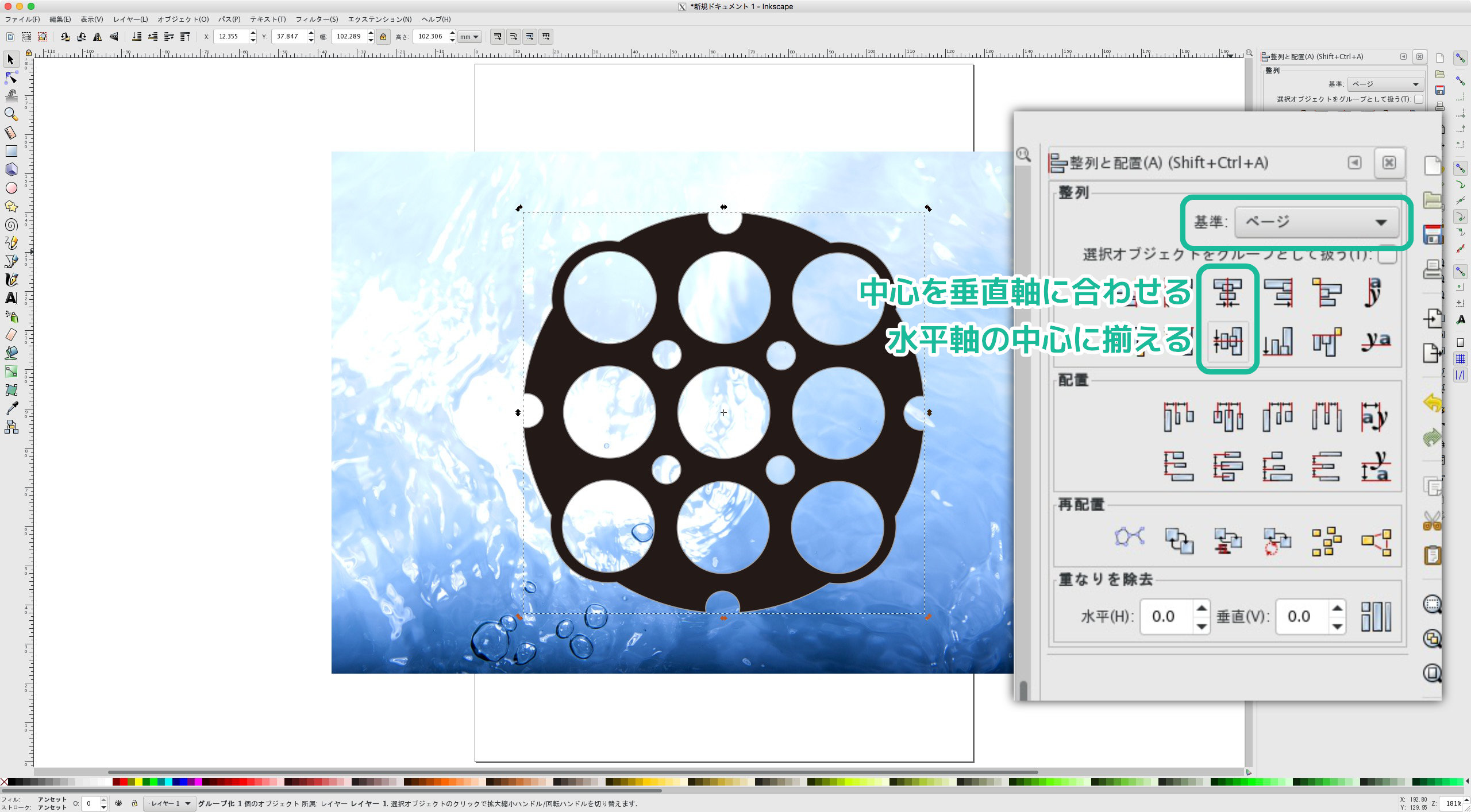This screenshot has width=1471, height=812.
Task: Select the 3D box tool
Action: pyautogui.click(x=11, y=169)
